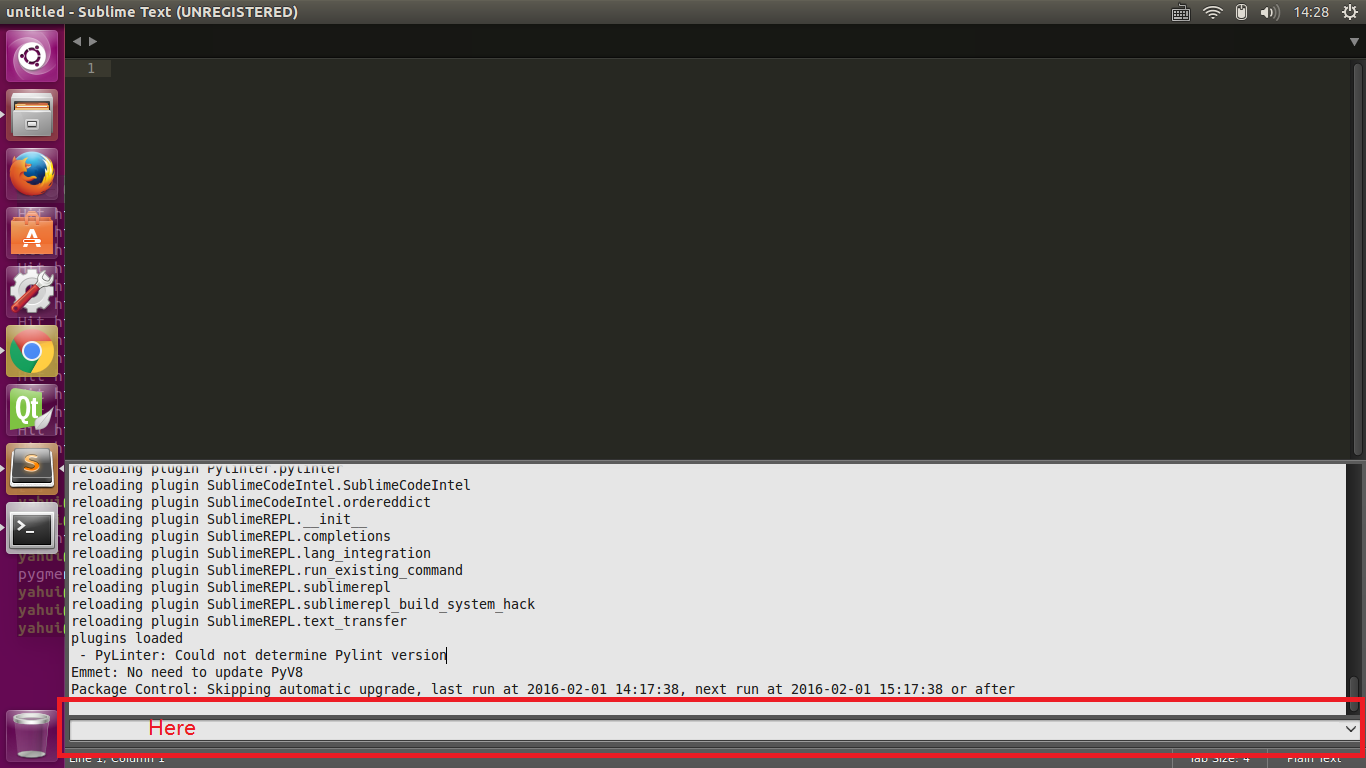Go to previous tab using left arrow
Viewport: 1366px width, 768px height.
77,41
